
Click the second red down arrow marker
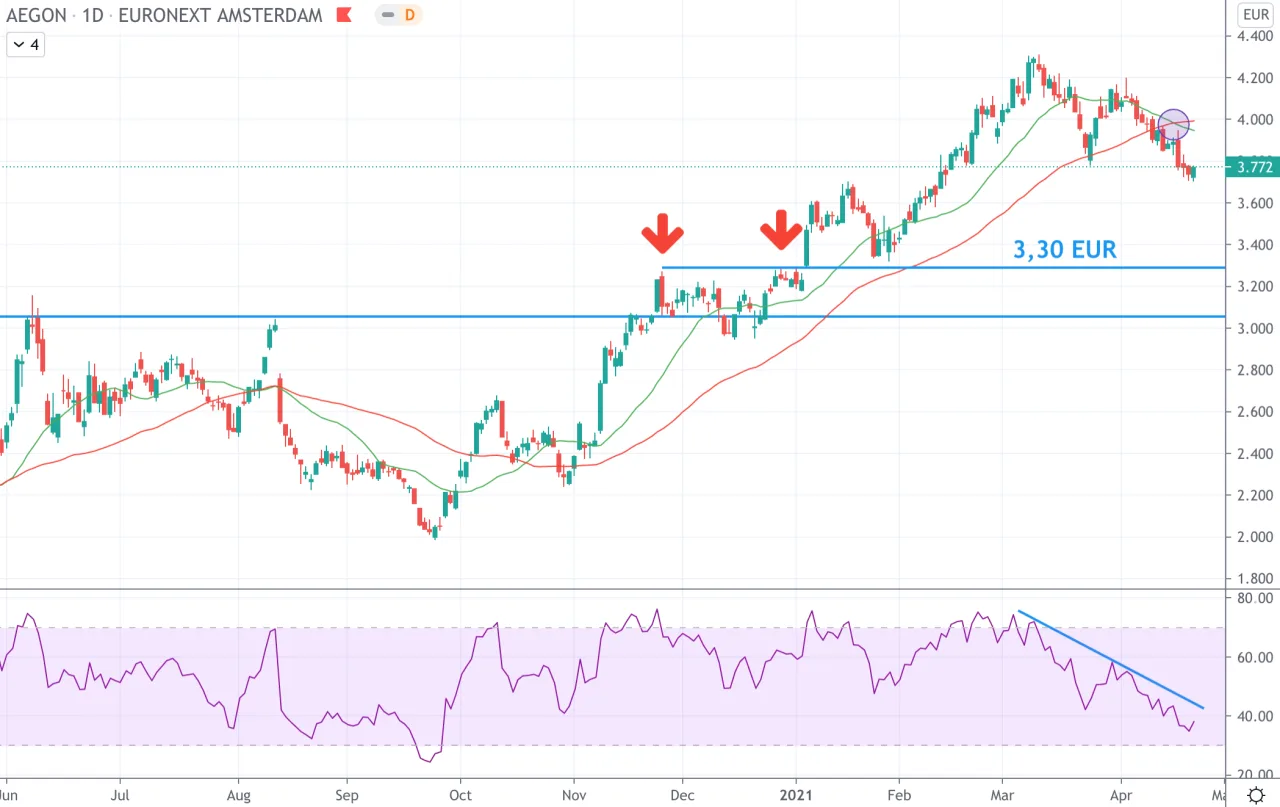781,232
